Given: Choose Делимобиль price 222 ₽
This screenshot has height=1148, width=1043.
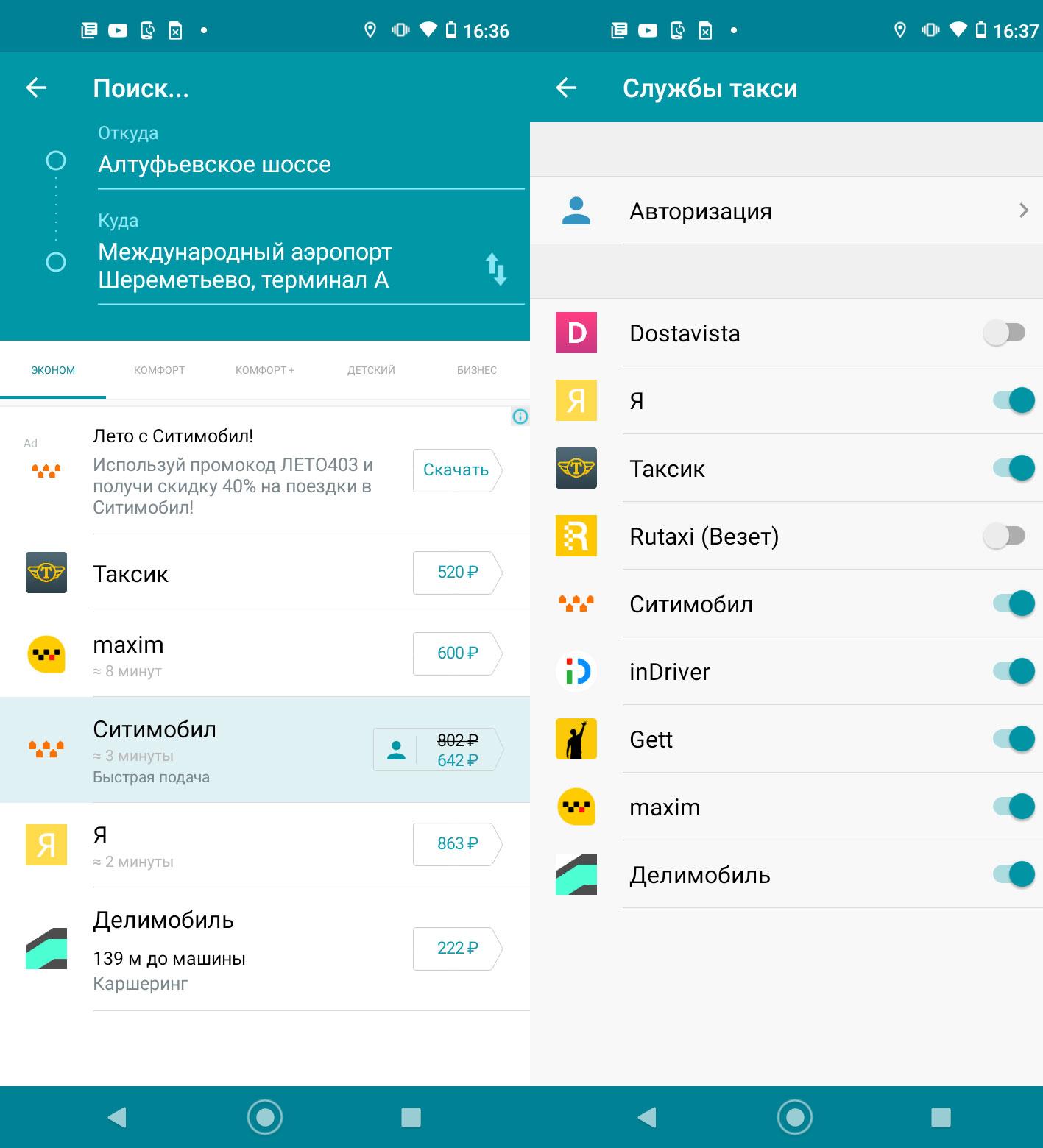Looking at the screenshot, I should point(457,949).
